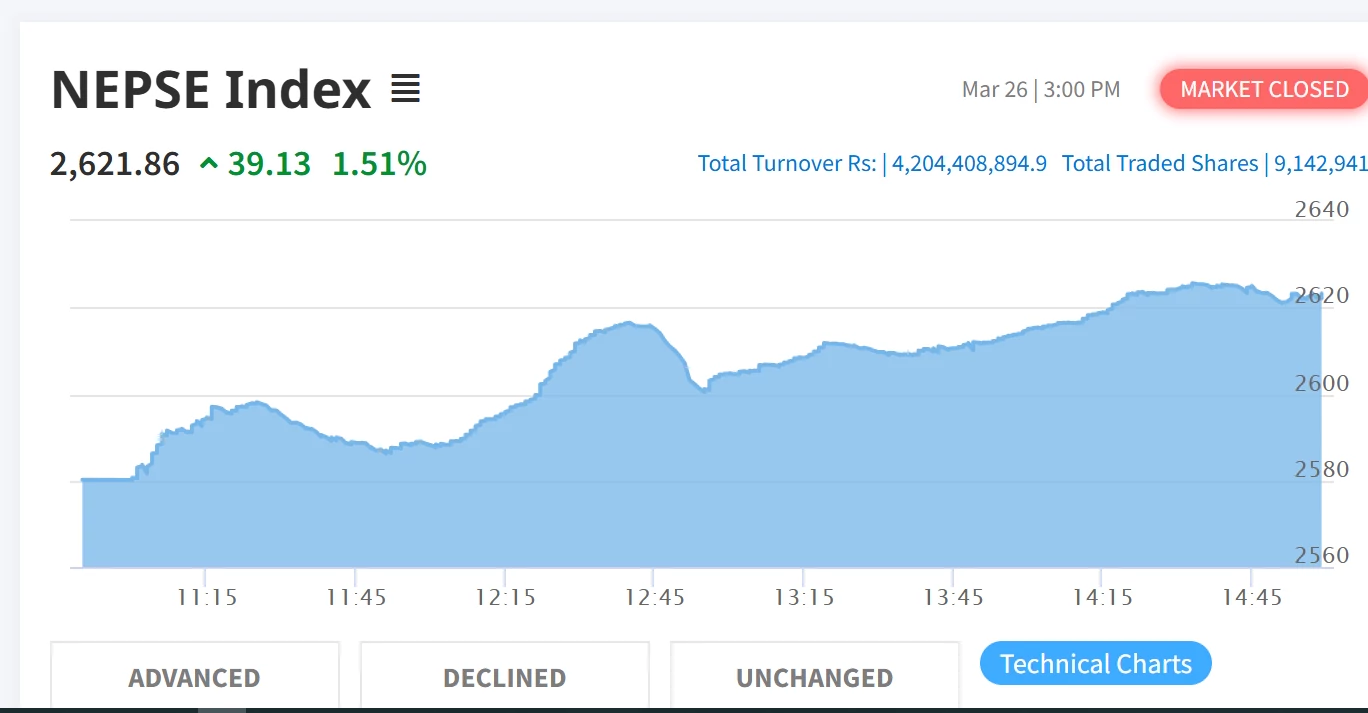1368x713 pixels.
Task: Click the Total Turnover Rs: label
Action: click(787, 163)
